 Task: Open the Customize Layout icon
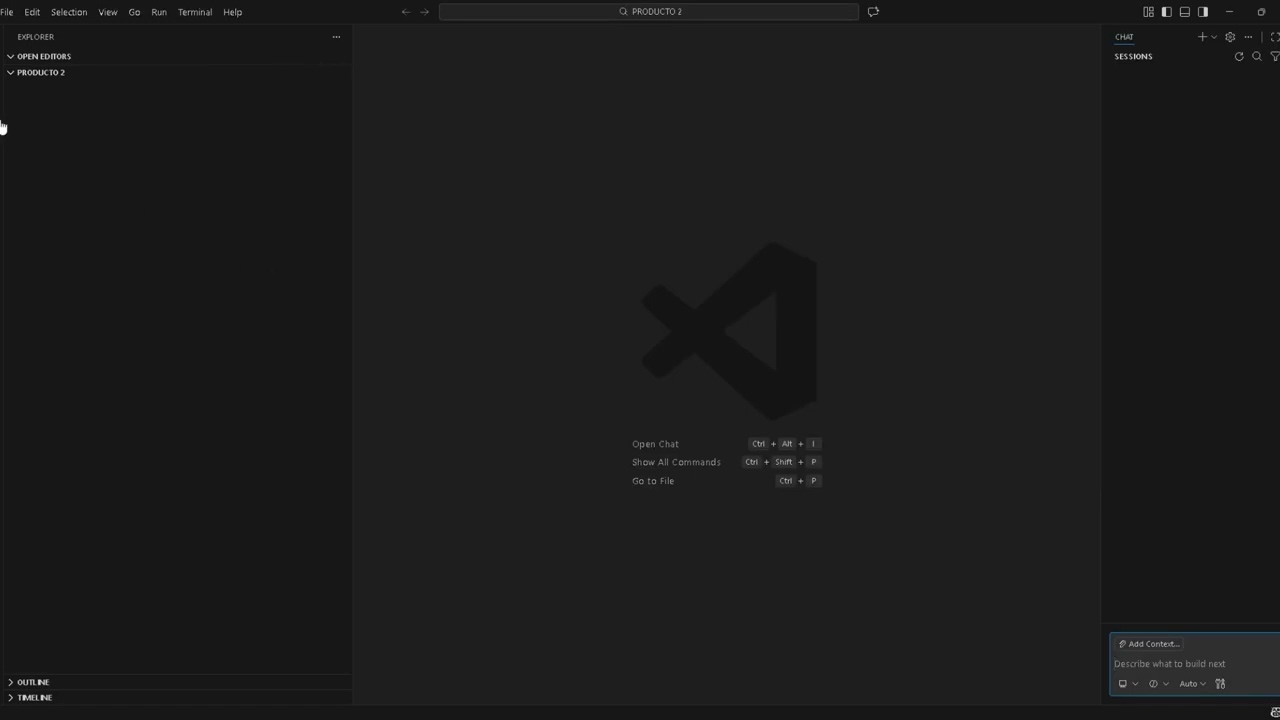1148,12
